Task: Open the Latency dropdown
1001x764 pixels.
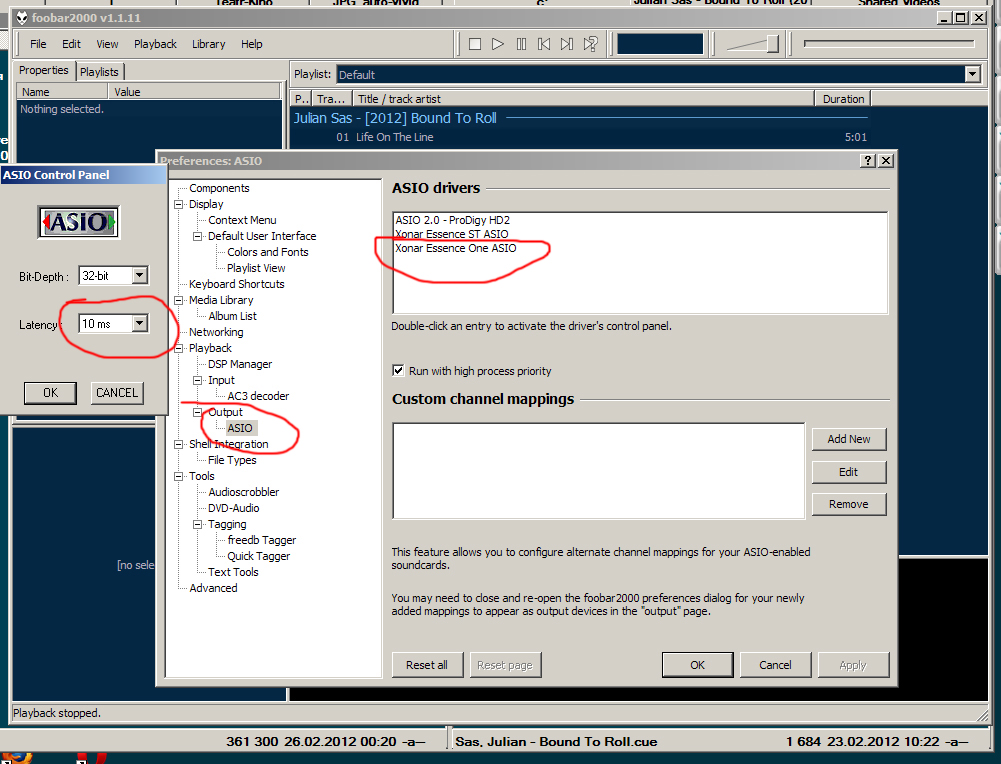Action: click(x=140, y=324)
